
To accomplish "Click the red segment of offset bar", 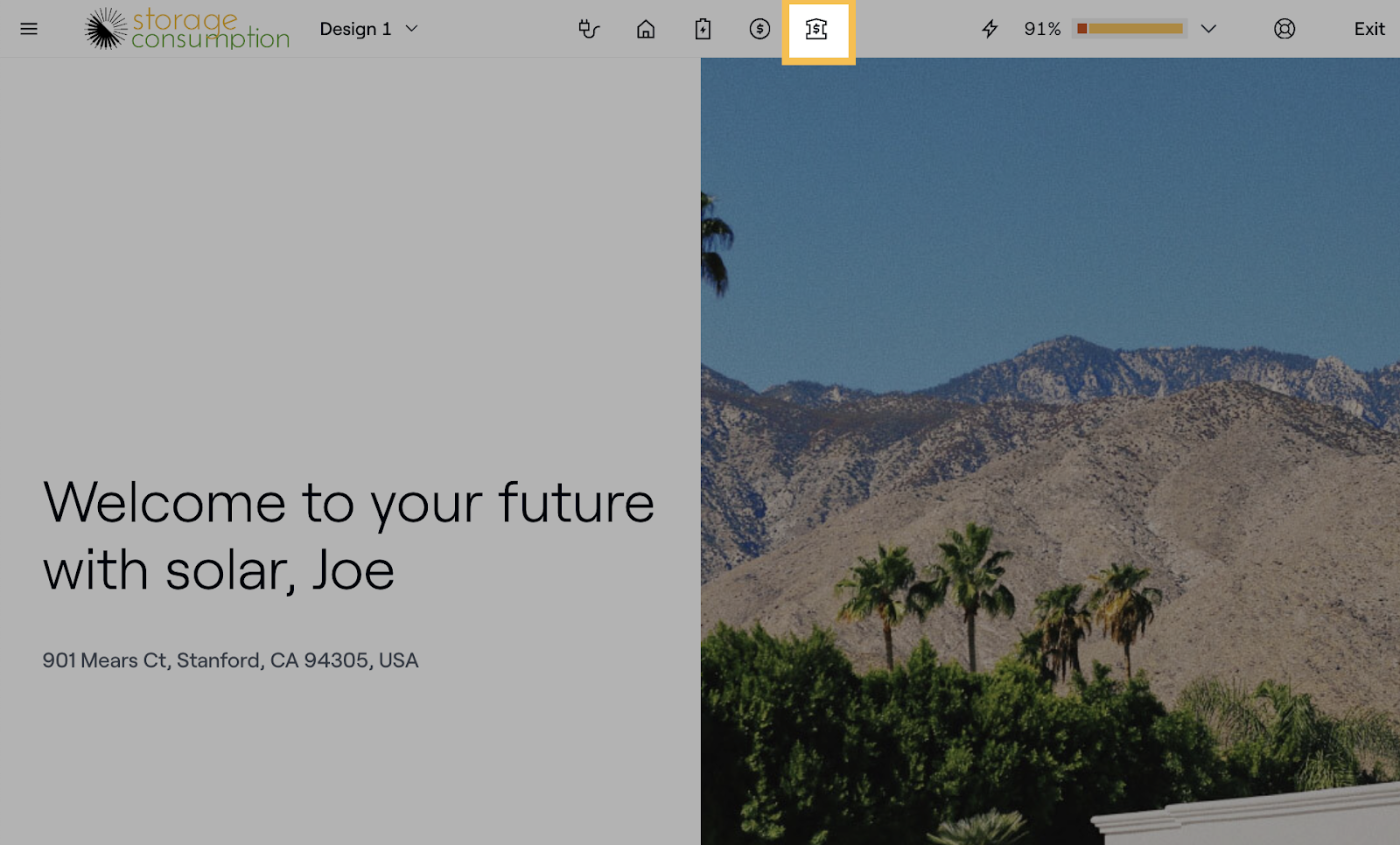I will point(1082,29).
